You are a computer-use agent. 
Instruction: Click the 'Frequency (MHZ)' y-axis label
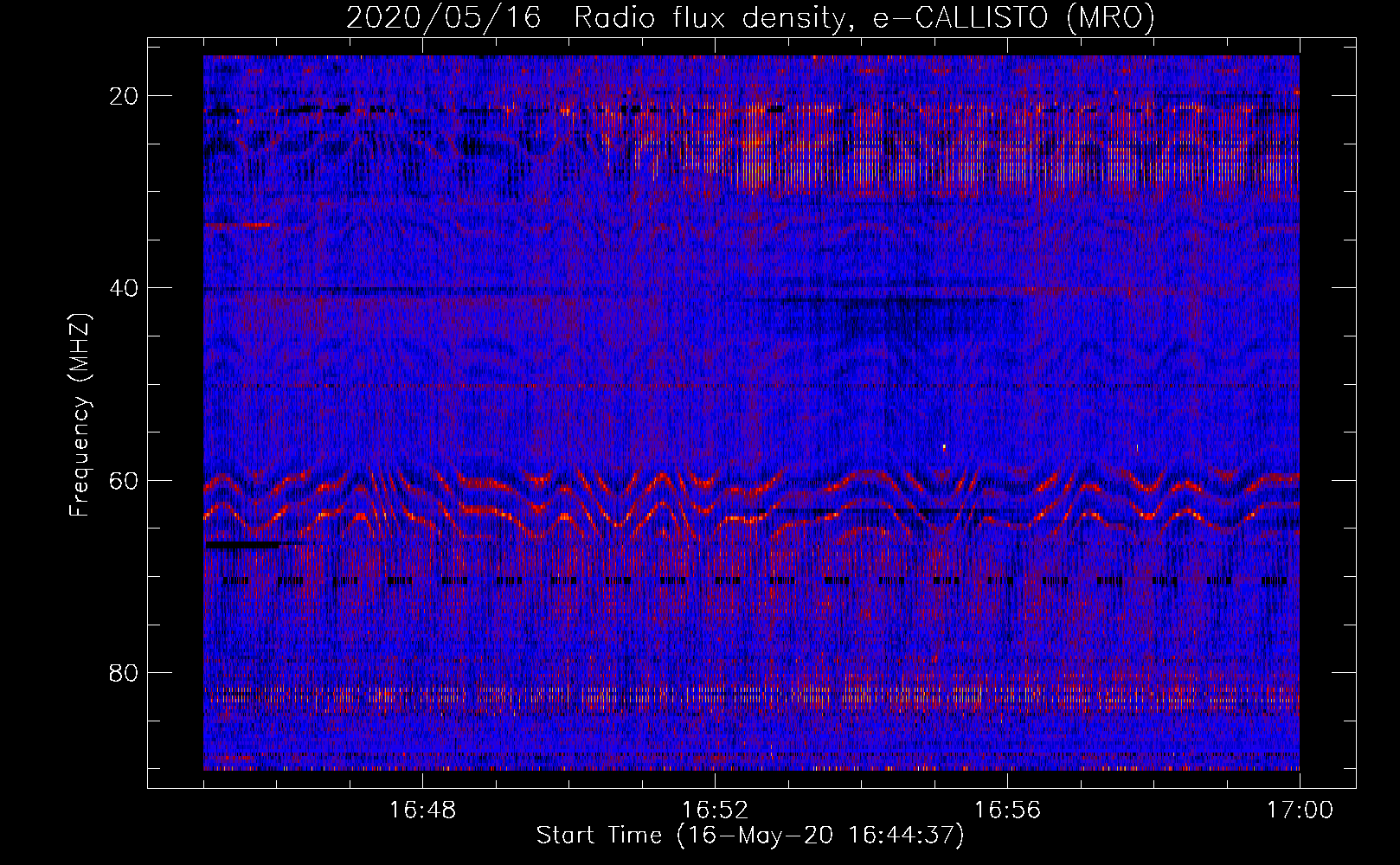tap(80, 415)
